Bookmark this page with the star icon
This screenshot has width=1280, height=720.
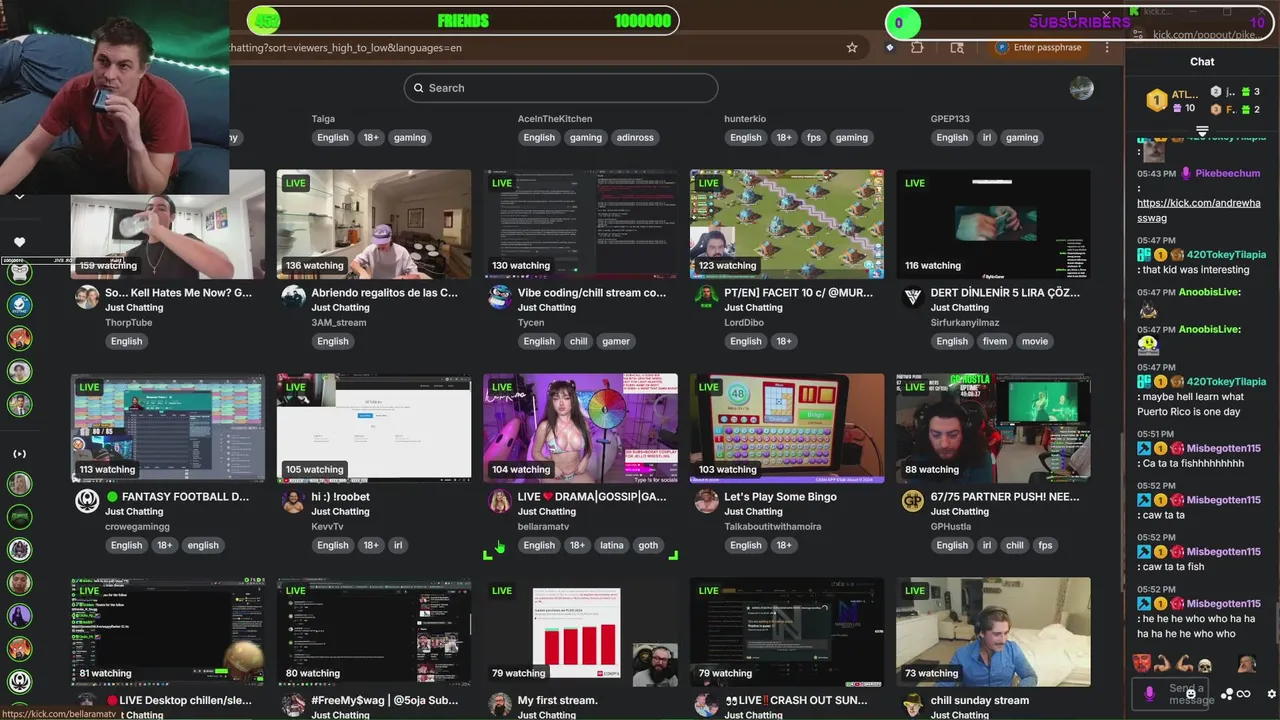[x=852, y=47]
